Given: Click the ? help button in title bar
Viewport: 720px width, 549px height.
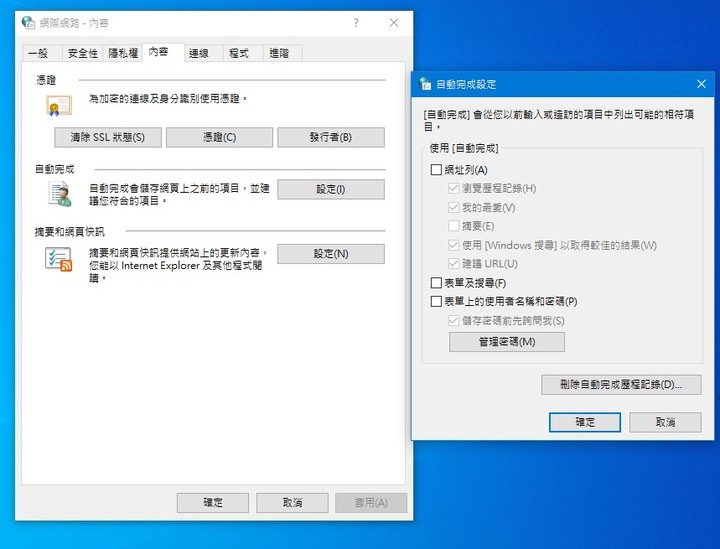Looking at the screenshot, I should [x=356, y=22].
